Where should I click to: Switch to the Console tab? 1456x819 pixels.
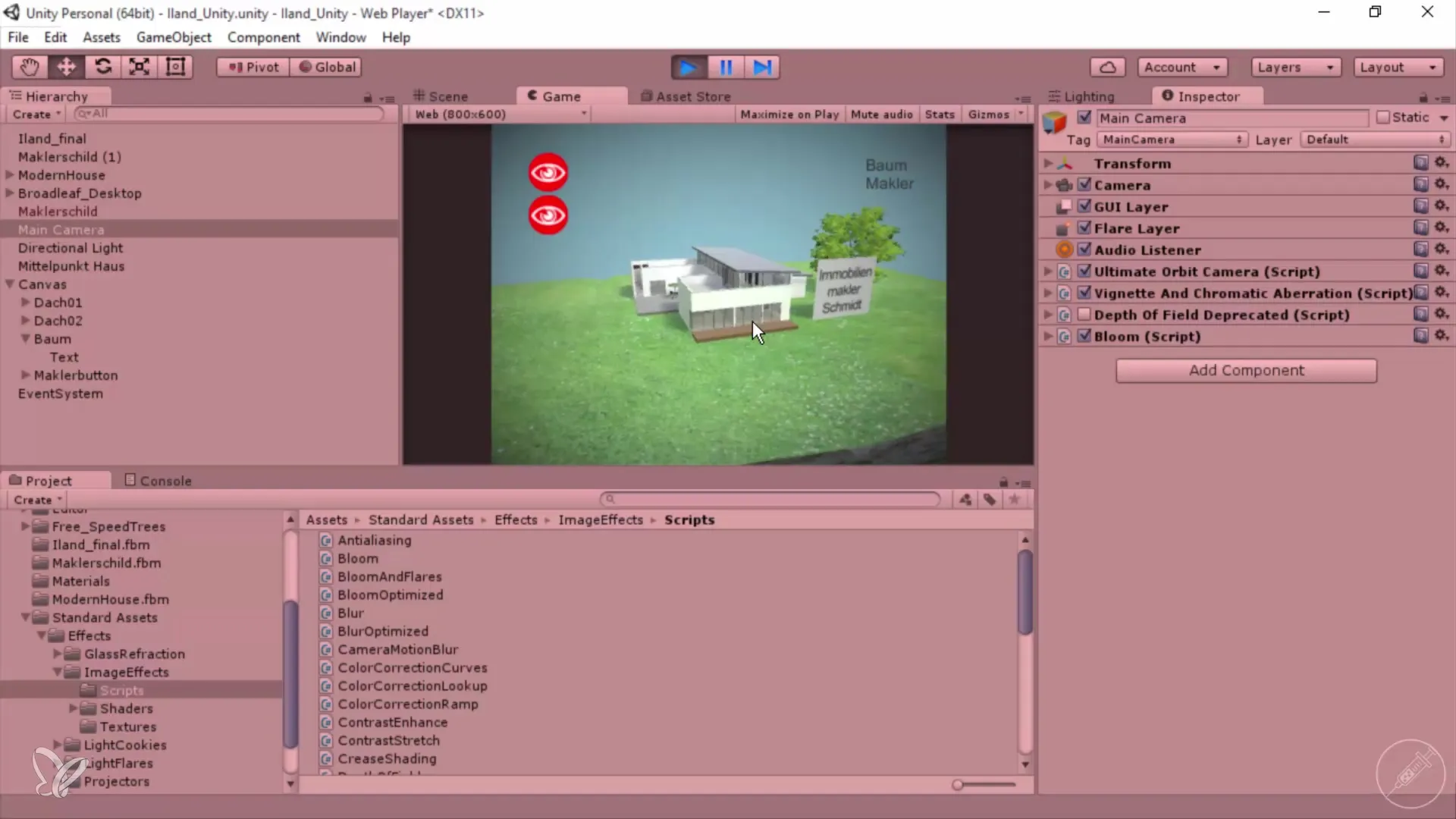tap(158, 481)
